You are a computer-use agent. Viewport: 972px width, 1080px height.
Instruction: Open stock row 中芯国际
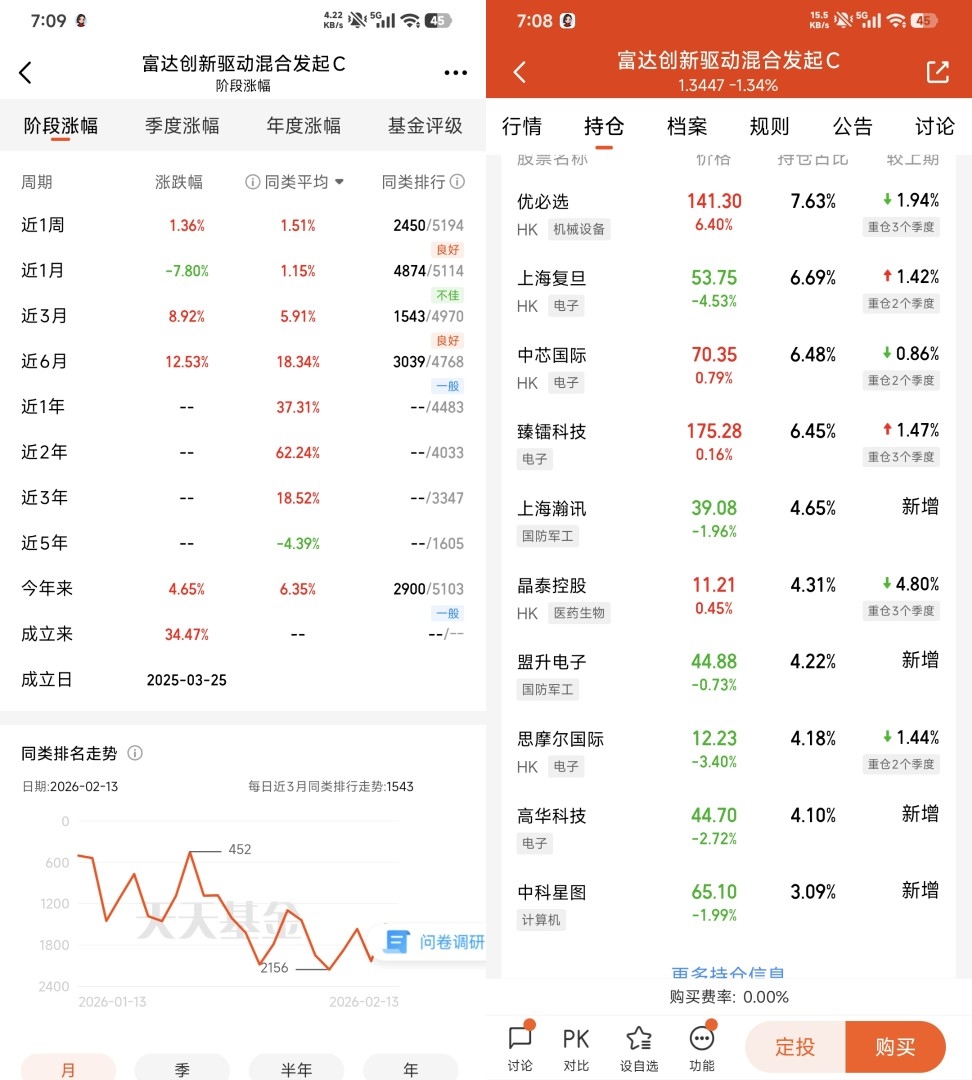tap(728, 367)
